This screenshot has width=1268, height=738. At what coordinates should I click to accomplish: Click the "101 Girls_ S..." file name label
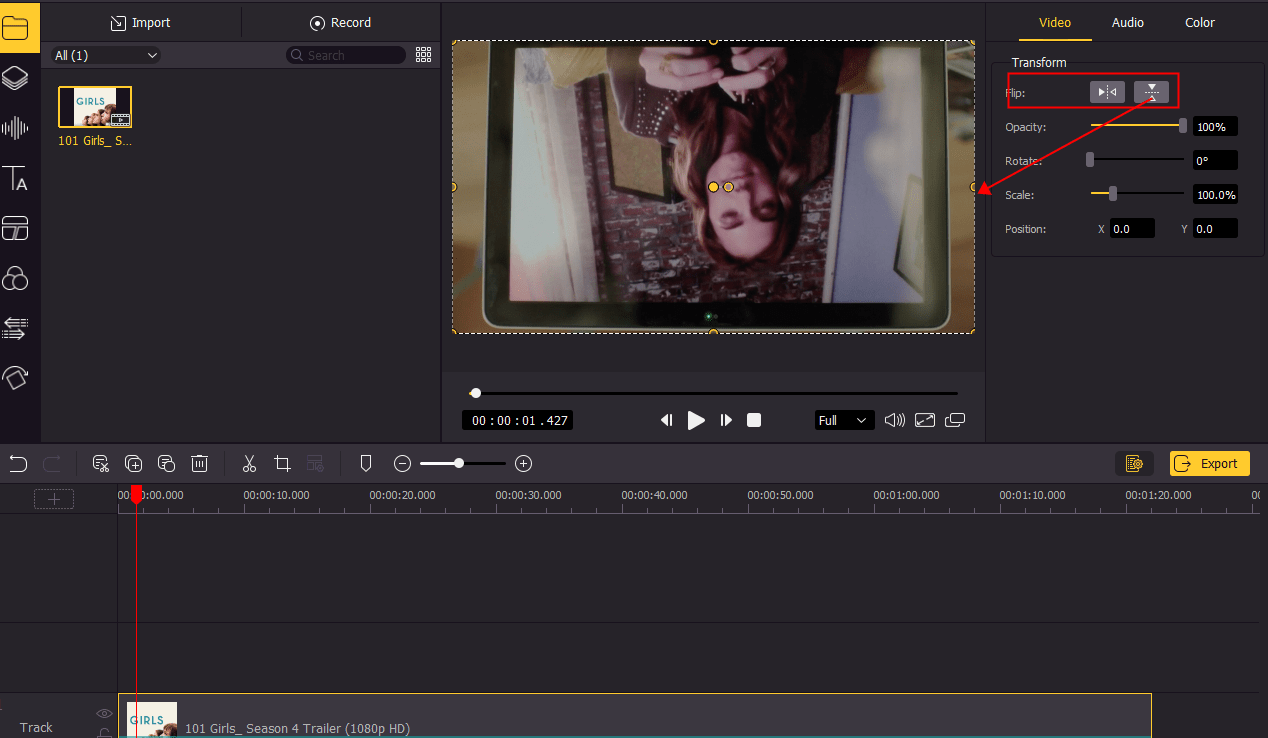[95, 141]
